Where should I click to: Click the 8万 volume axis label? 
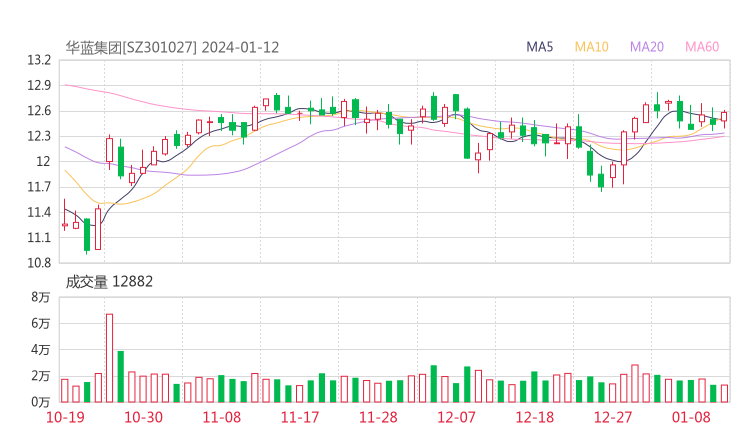[x=41, y=297]
